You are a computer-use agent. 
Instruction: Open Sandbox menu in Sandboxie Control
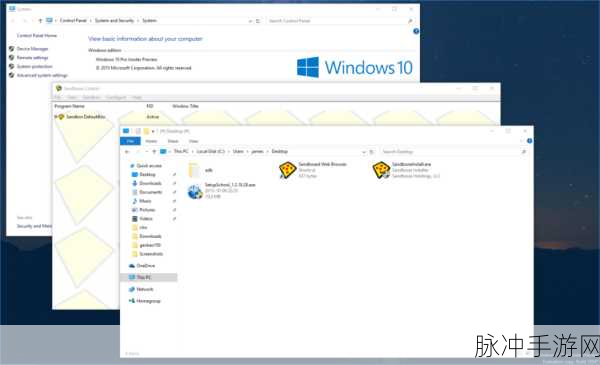click(x=91, y=98)
